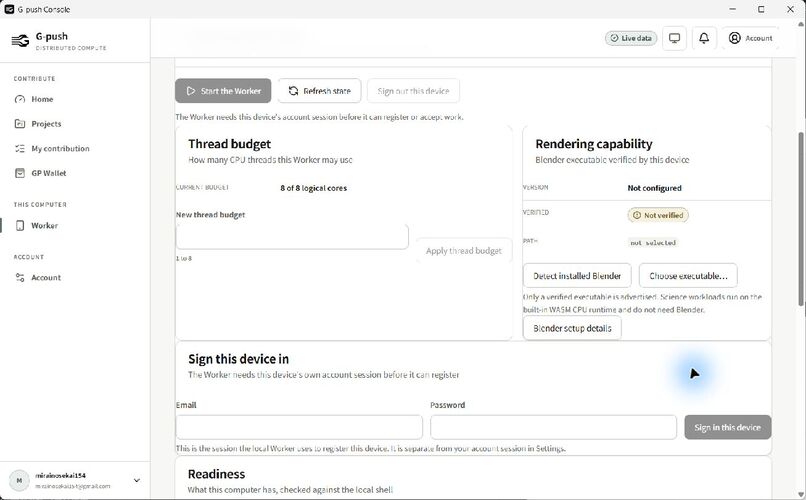
Task: Click the Rendering capability heading
Action: pyautogui.click(x=594, y=144)
